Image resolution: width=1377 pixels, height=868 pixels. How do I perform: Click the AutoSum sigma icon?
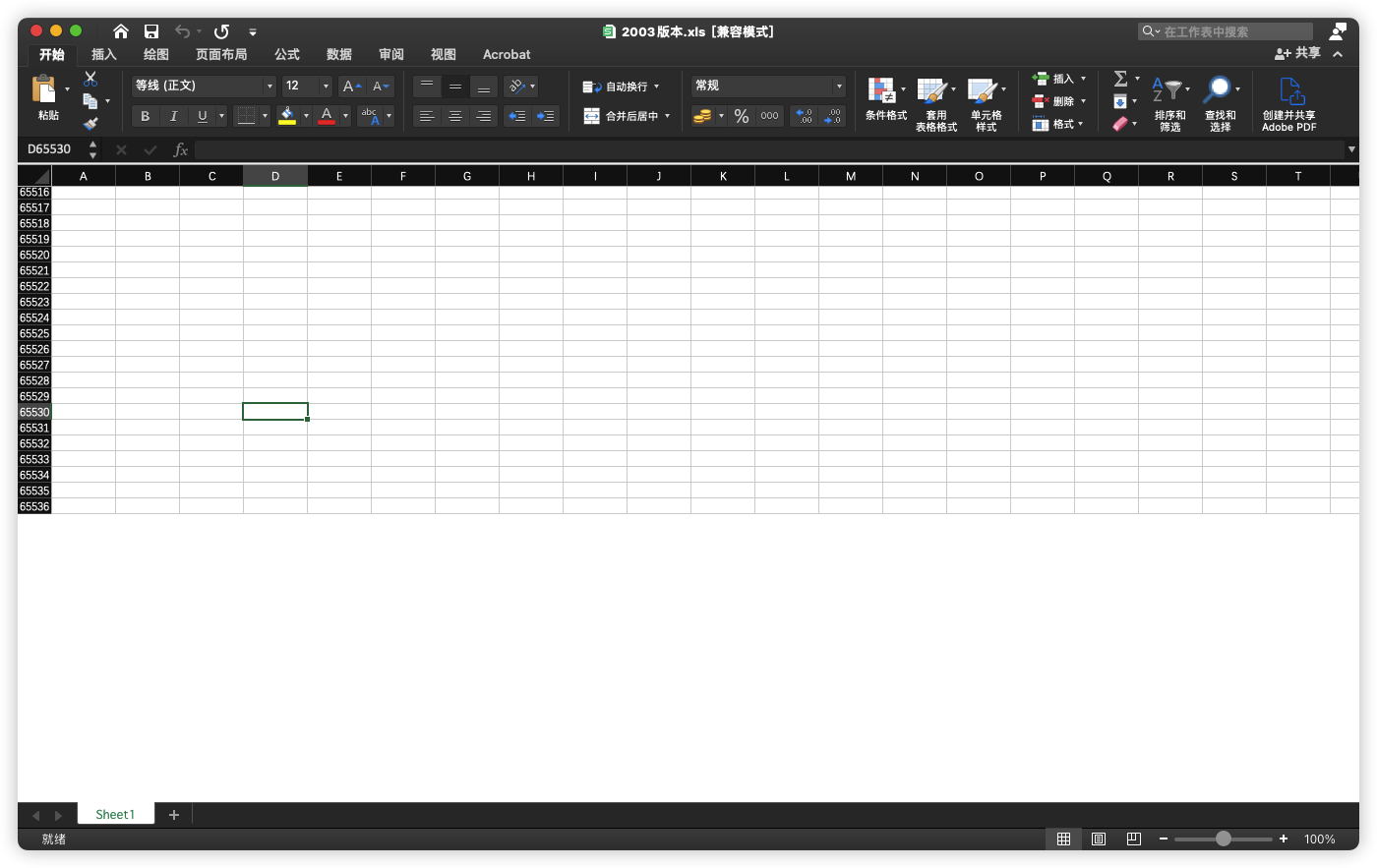pos(1120,79)
